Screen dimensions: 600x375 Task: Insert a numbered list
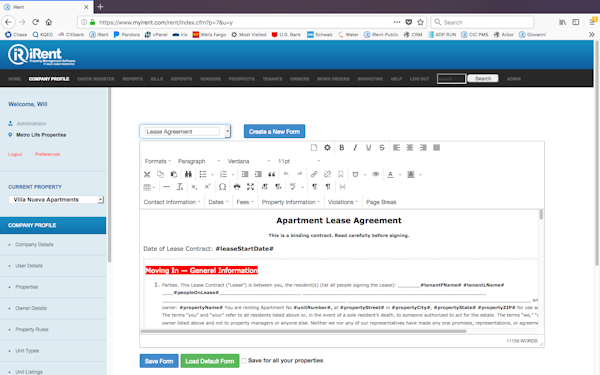(x=223, y=174)
